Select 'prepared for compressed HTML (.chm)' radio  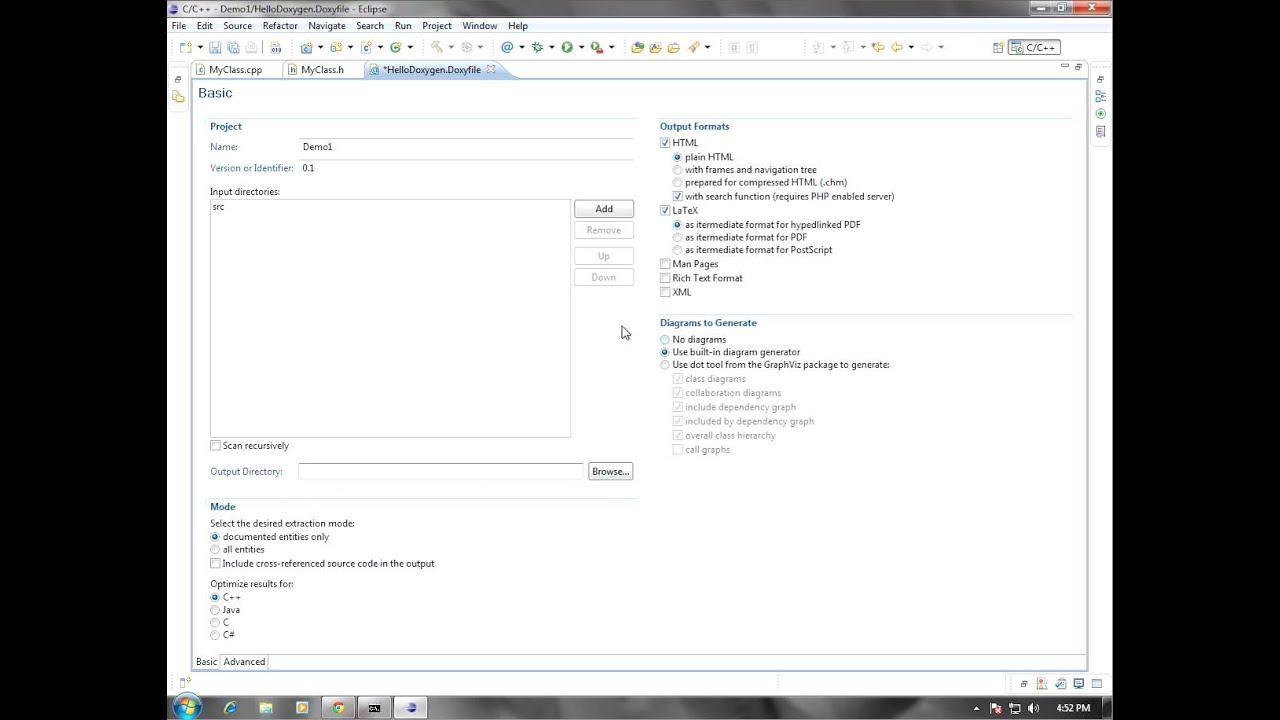pos(678,183)
